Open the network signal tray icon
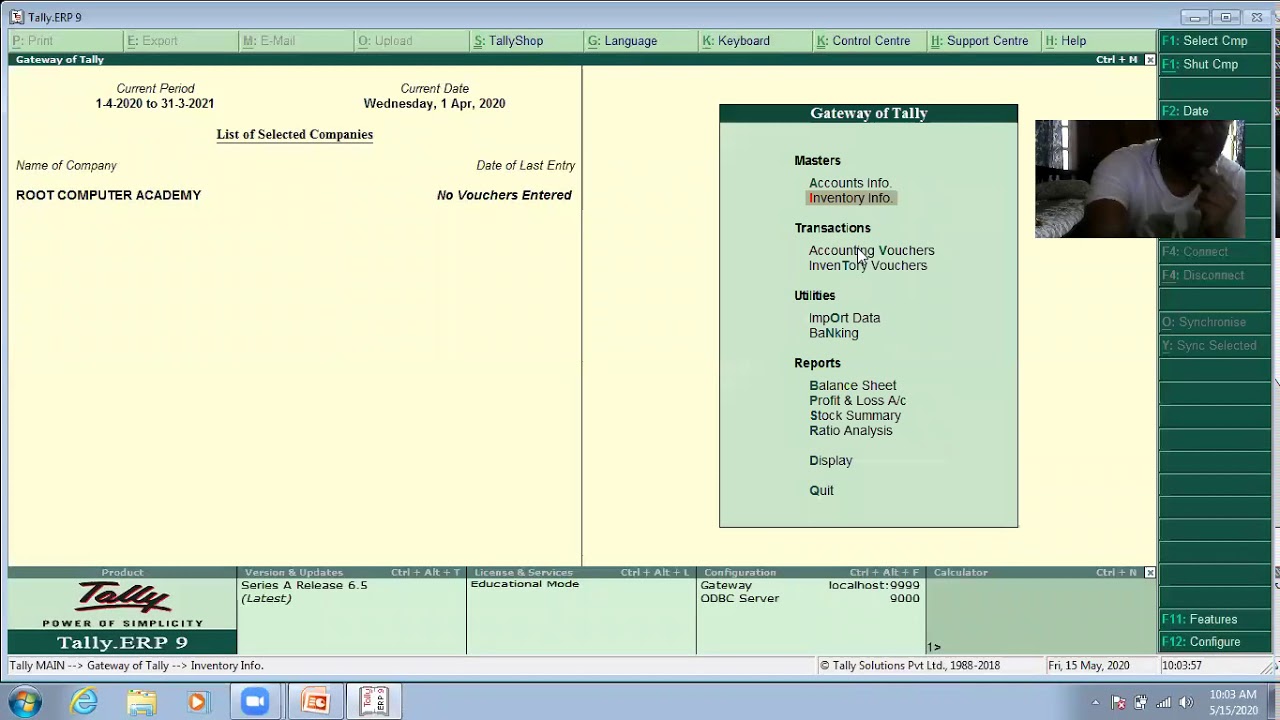Viewport: 1280px width, 720px height. [x=1163, y=702]
